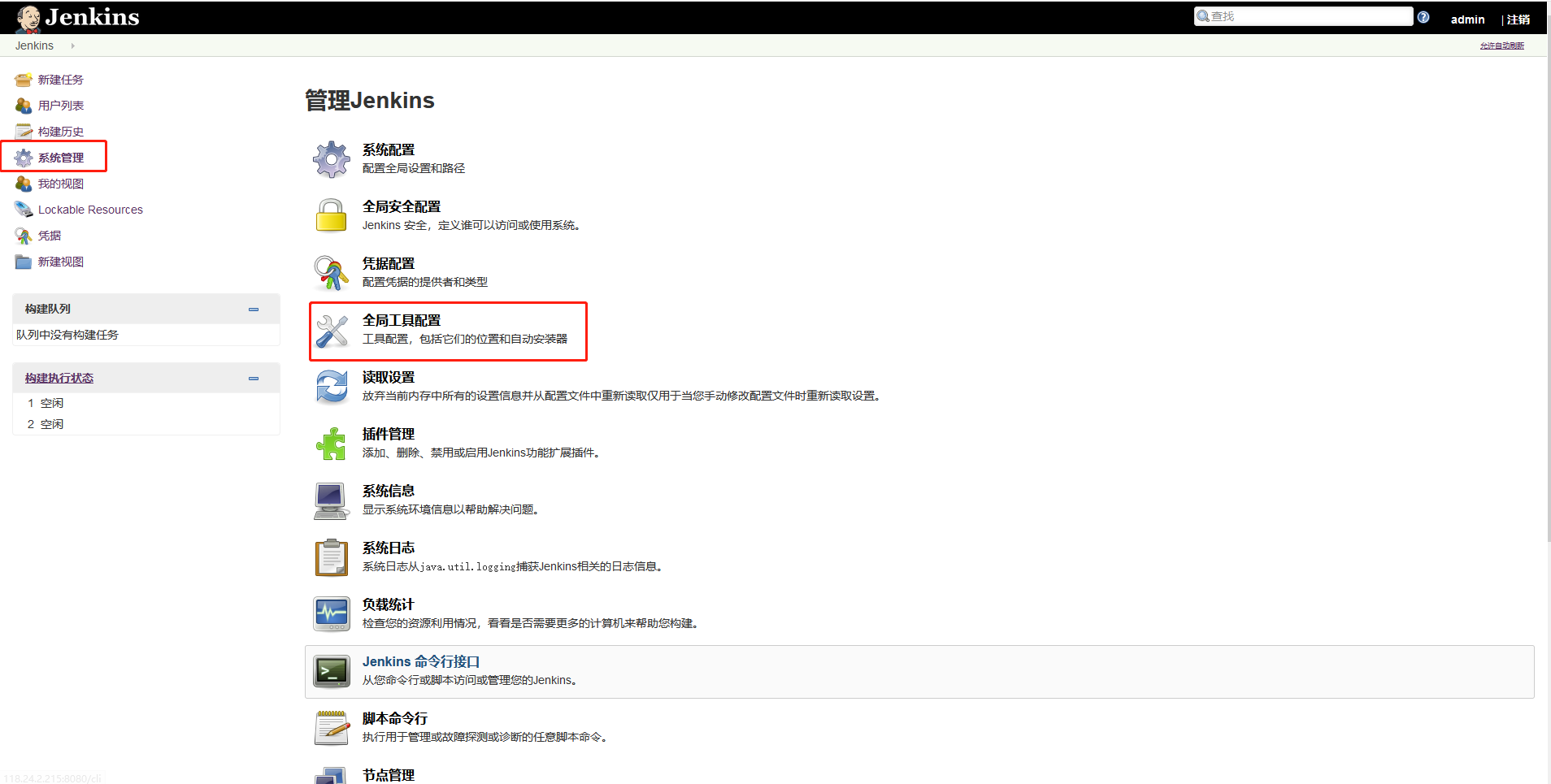
Task: Click the 注销 logout link
Action: click(x=1518, y=19)
